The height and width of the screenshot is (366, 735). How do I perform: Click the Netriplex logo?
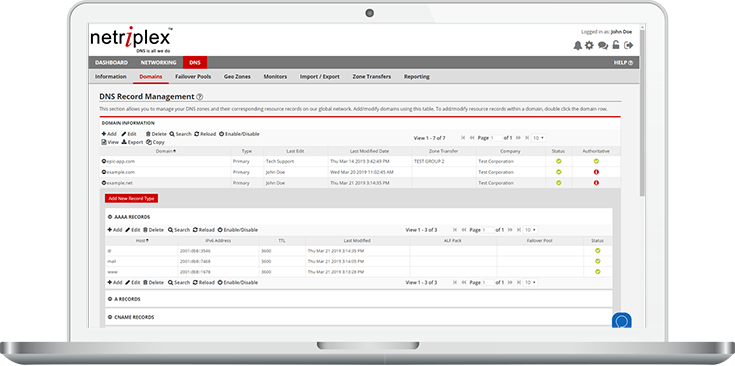(x=131, y=39)
